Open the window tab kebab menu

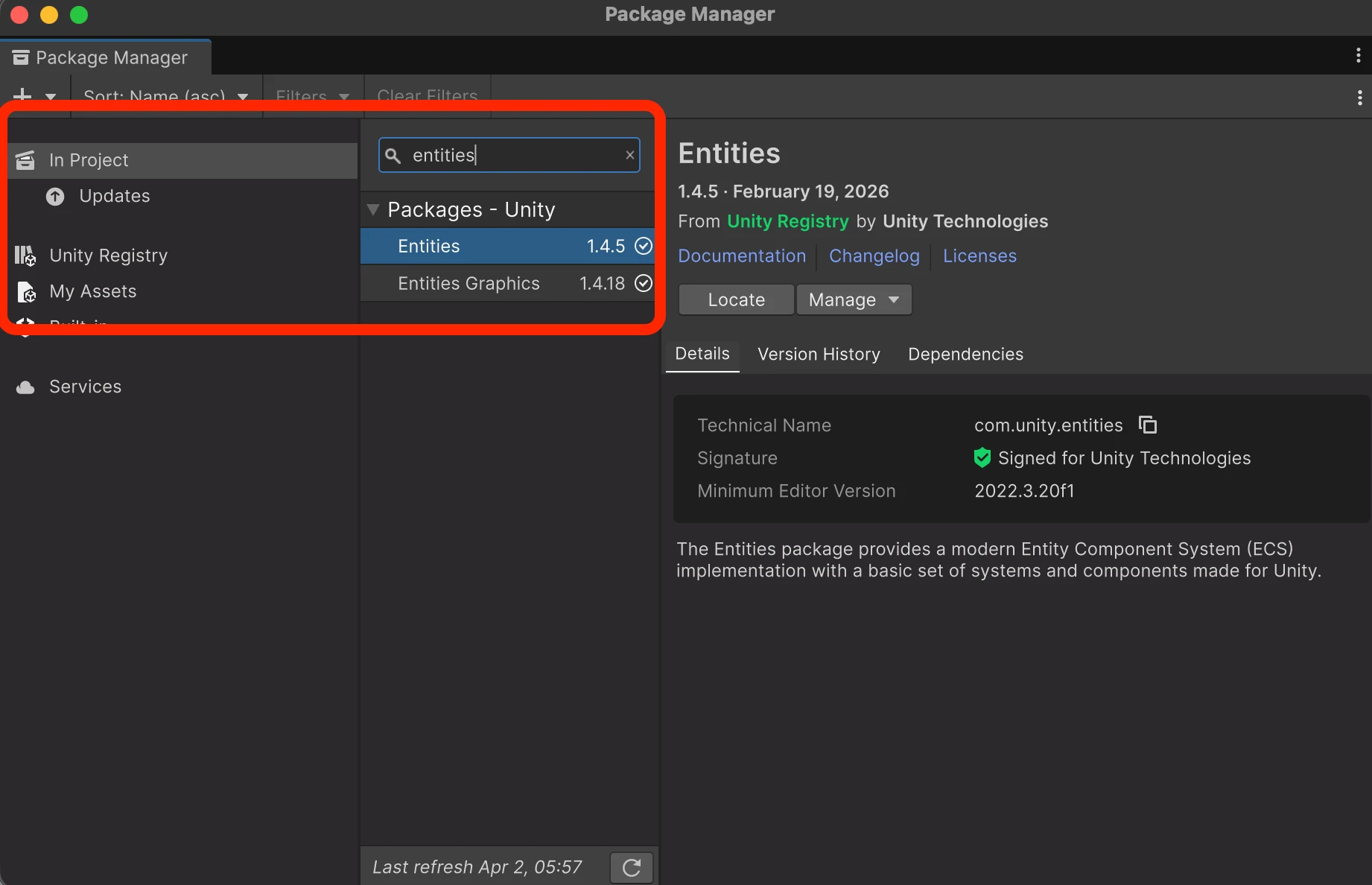point(1359,56)
